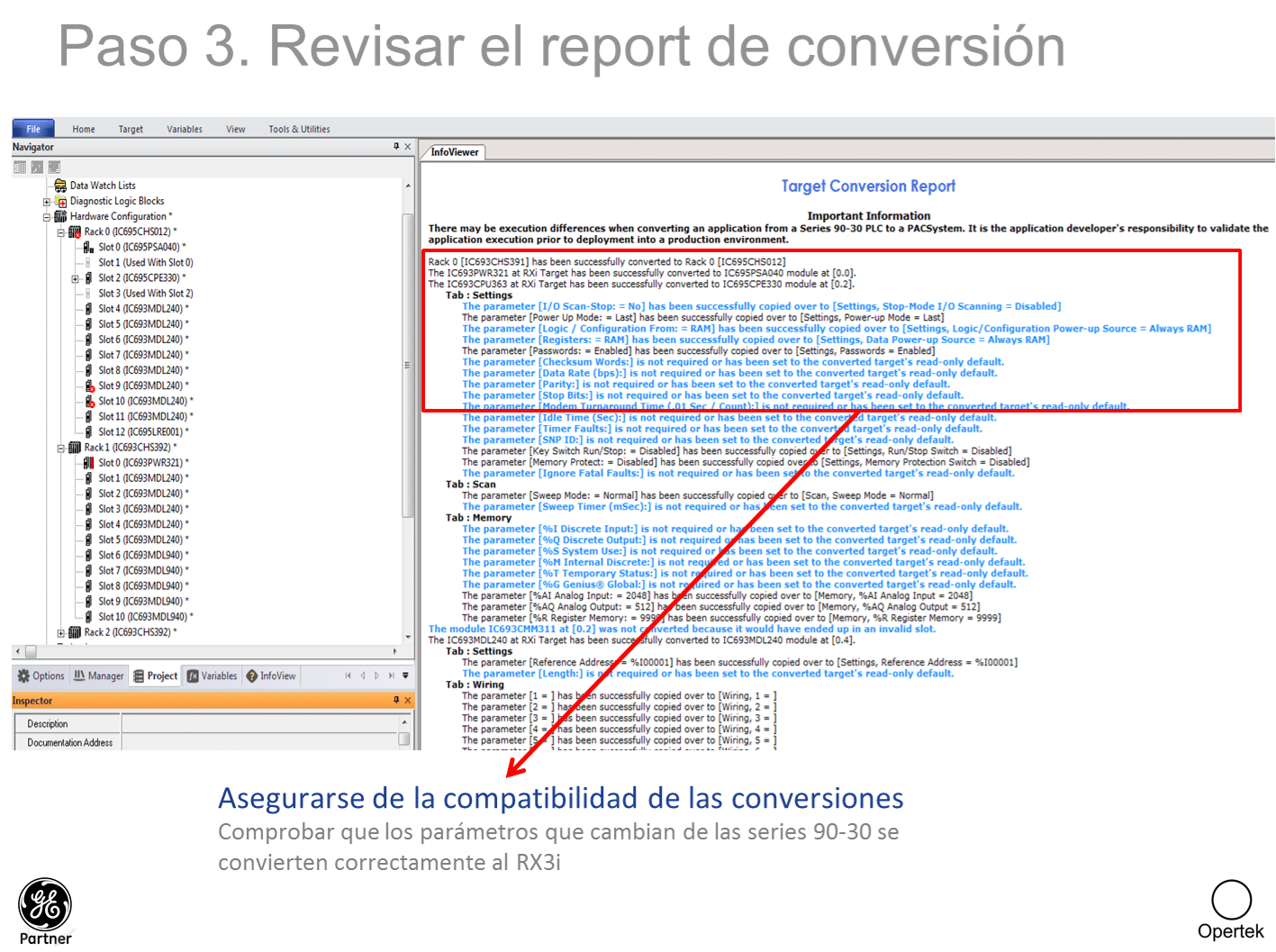Select Rack 1 Slot 3 (IC693MDL240)
This screenshot has width=1276, height=952.
pos(143,508)
